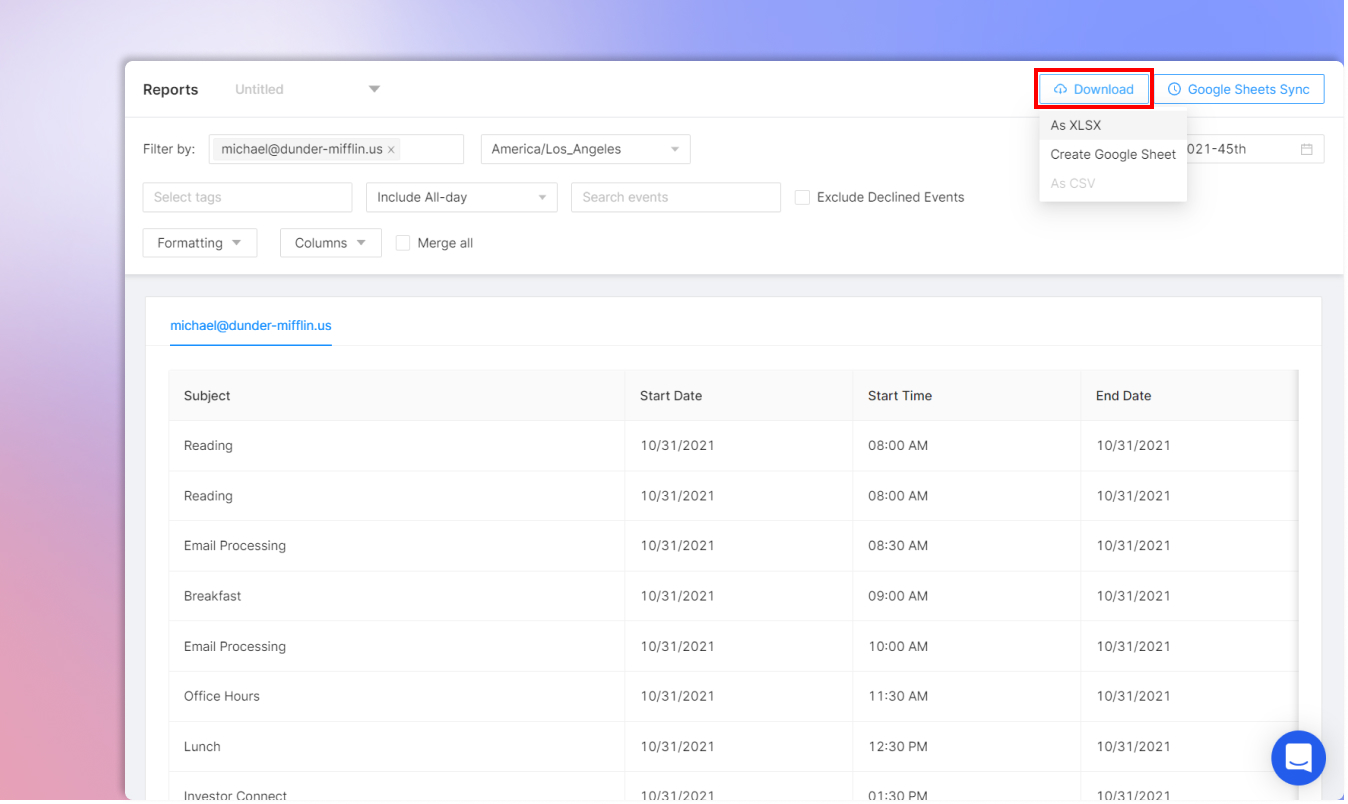Screen dimensions: 1348x804
Task: Enable the Exclude Declined Events checkbox
Action: click(802, 197)
